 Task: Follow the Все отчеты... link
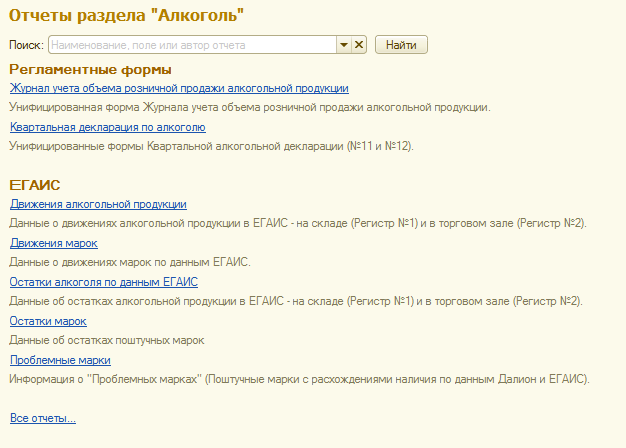[x=43, y=418]
